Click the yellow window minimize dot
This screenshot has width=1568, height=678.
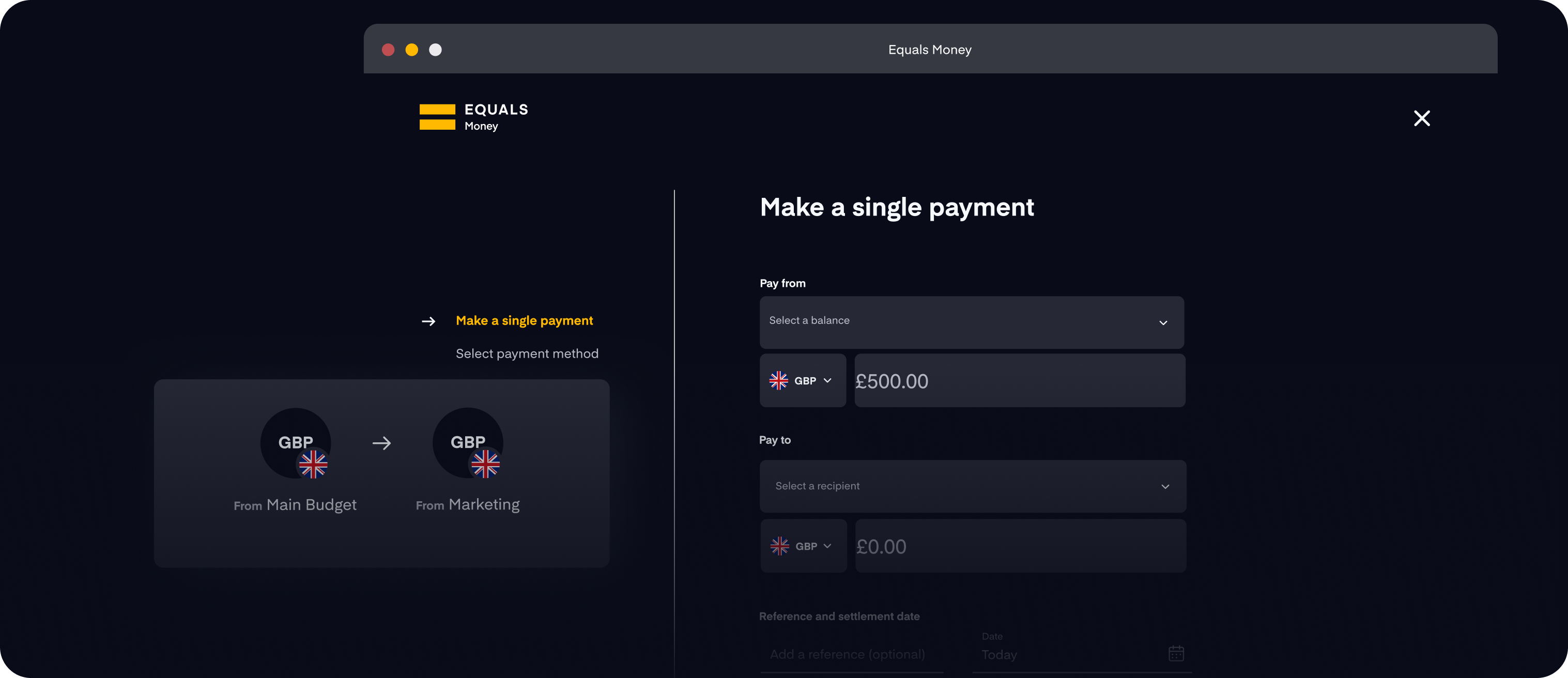[411, 50]
